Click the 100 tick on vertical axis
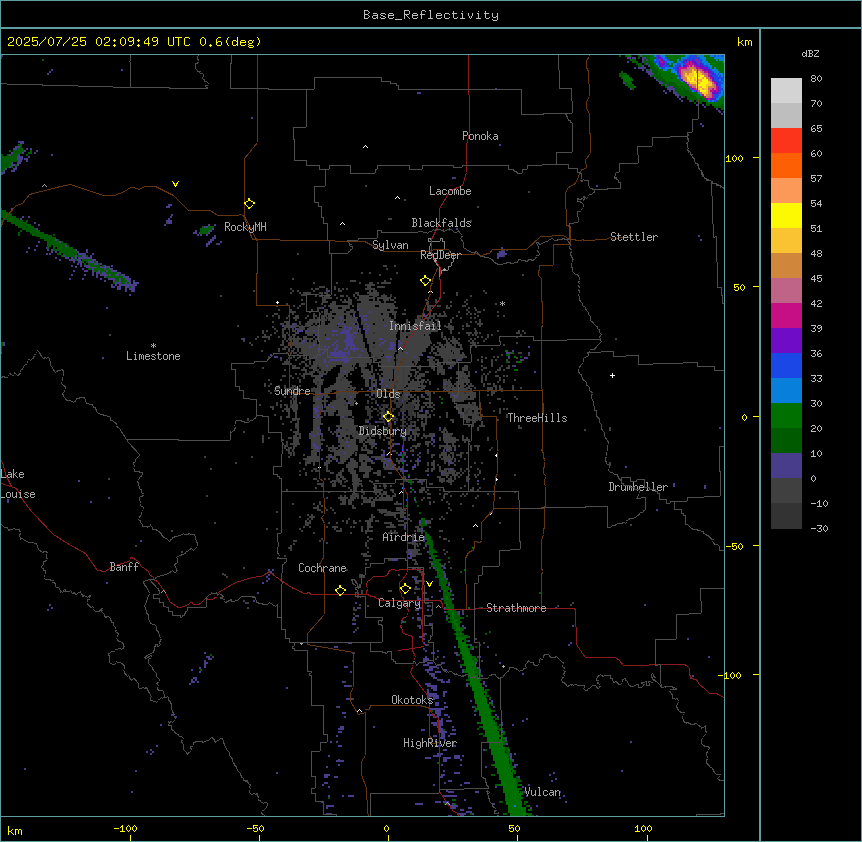This screenshot has width=862, height=842. pyautogui.click(x=734, y=158)
